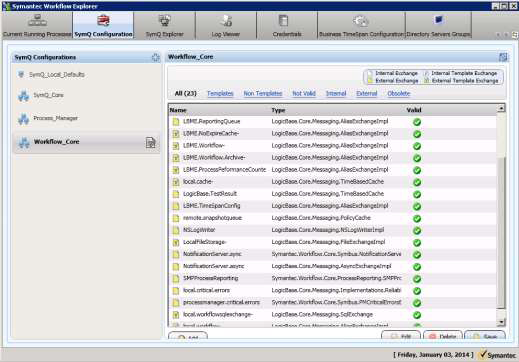
Task: Click the LogicBase.Core.Messaging.SqlExchange type cell
Action: tap(322, 314)
